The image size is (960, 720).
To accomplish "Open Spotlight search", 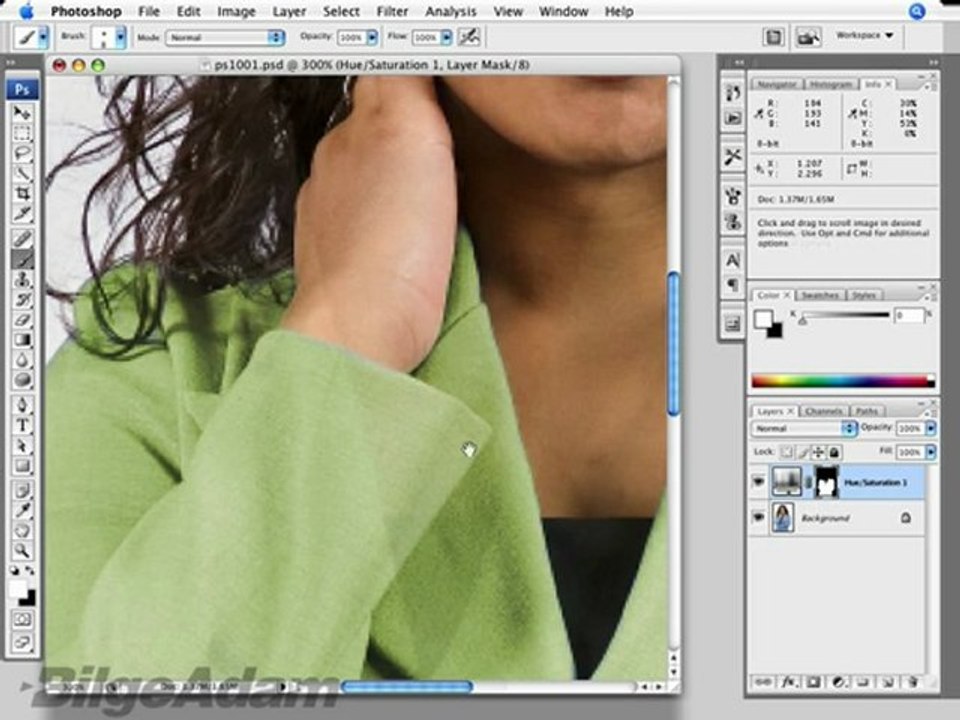I will click(x=916, y=11).
